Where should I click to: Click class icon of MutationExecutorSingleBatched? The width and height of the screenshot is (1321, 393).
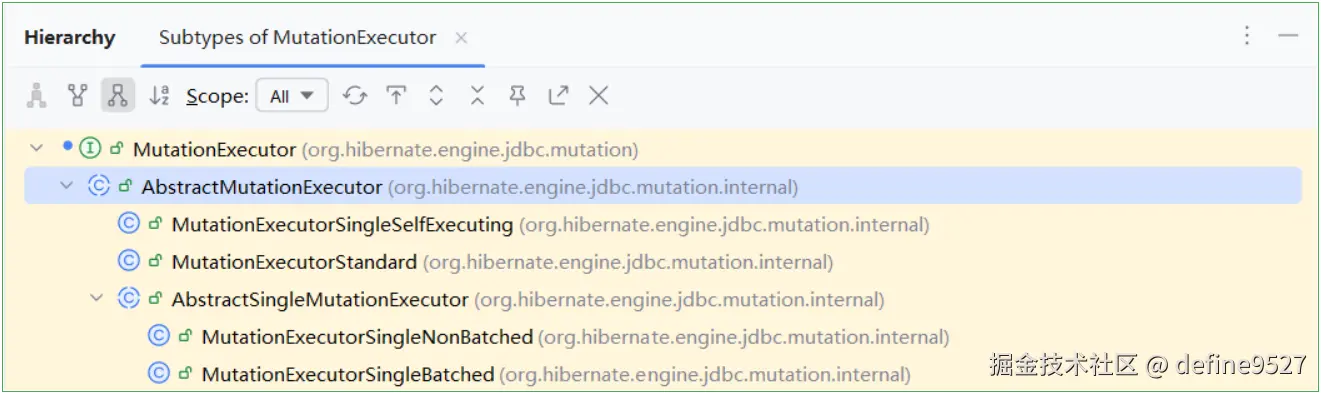coord(158,374)
